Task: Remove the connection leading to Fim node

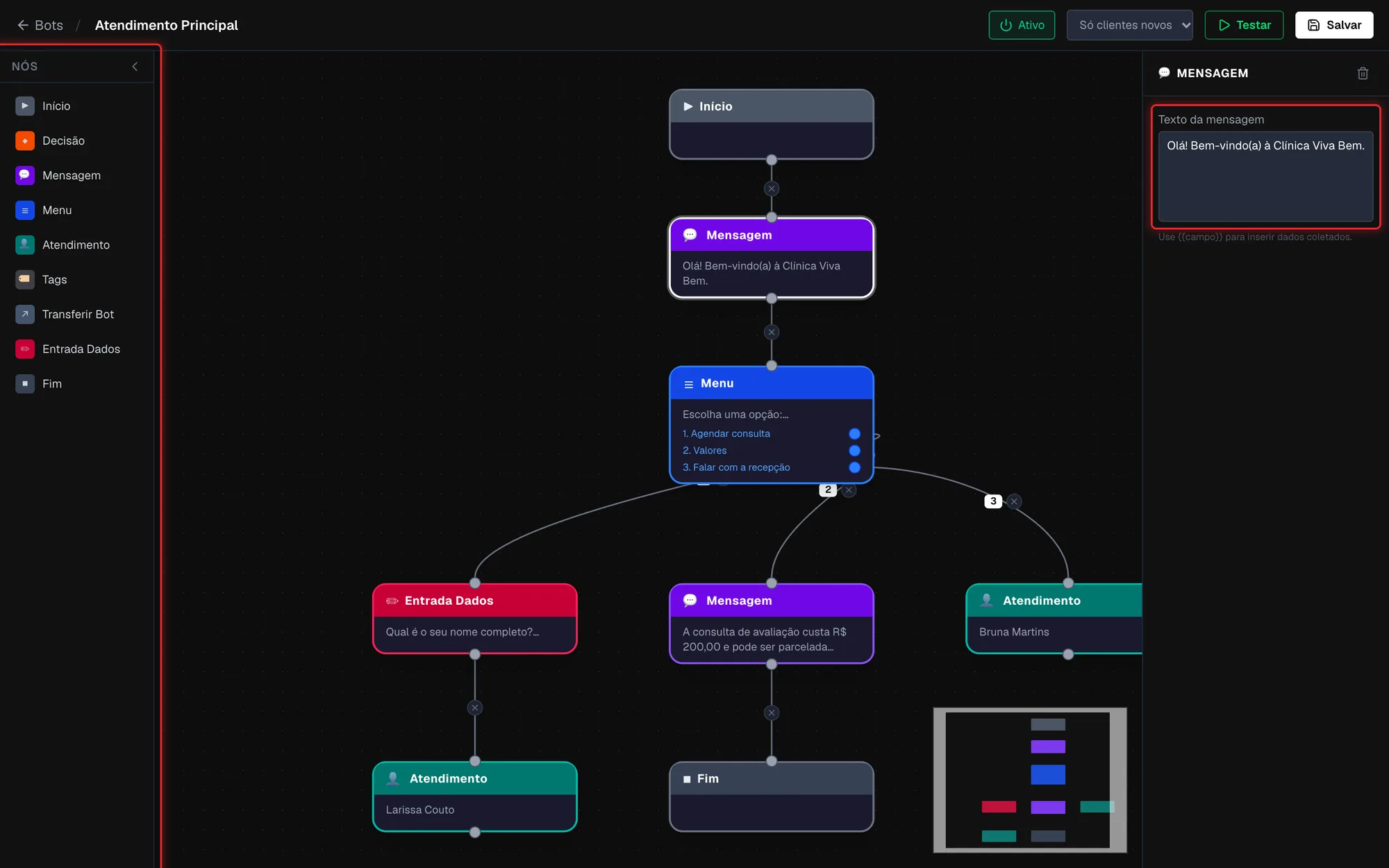Action: click(x=772, y=712)
